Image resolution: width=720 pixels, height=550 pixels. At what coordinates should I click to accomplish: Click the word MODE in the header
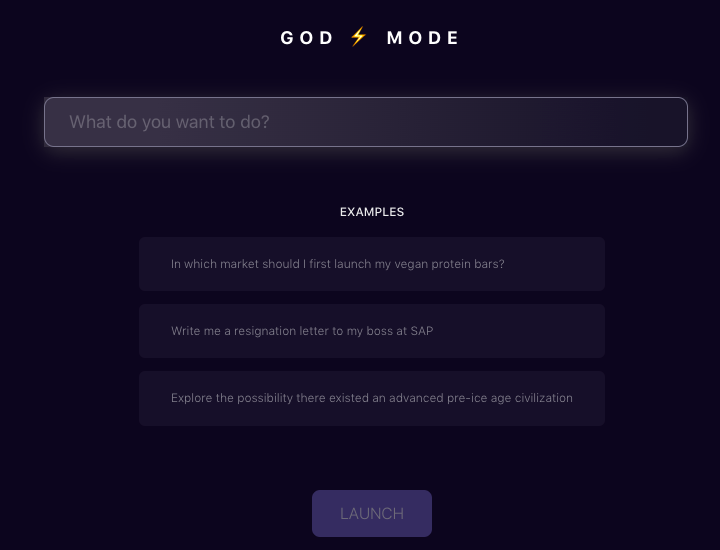tap(424, 38)
